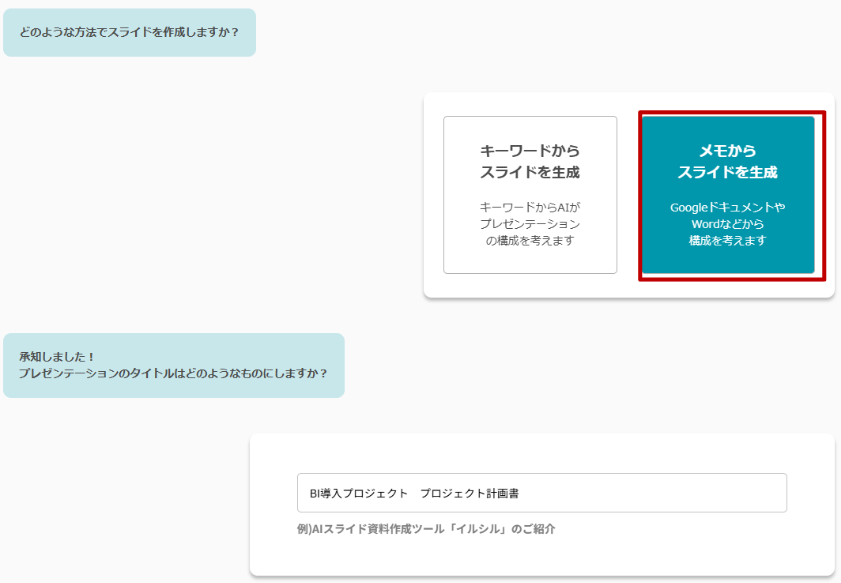This screenshot has height=583, width=841.
Task: Click the キーワードから heading in white card
Action: point(530,150)
